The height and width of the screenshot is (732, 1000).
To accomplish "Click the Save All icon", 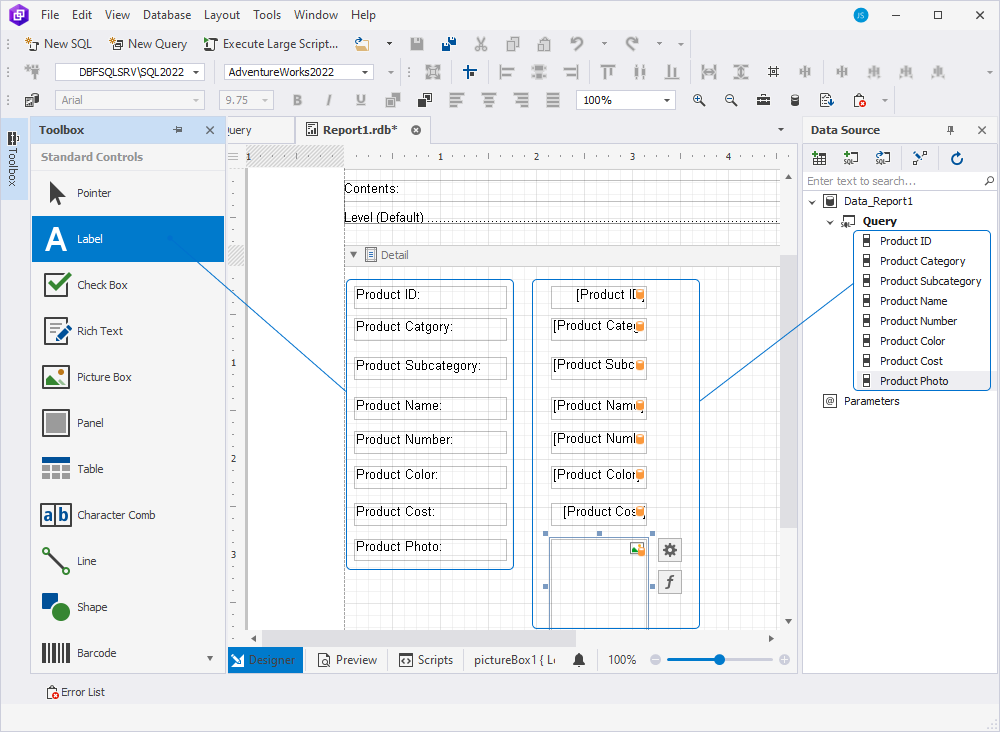I will 449,44.
